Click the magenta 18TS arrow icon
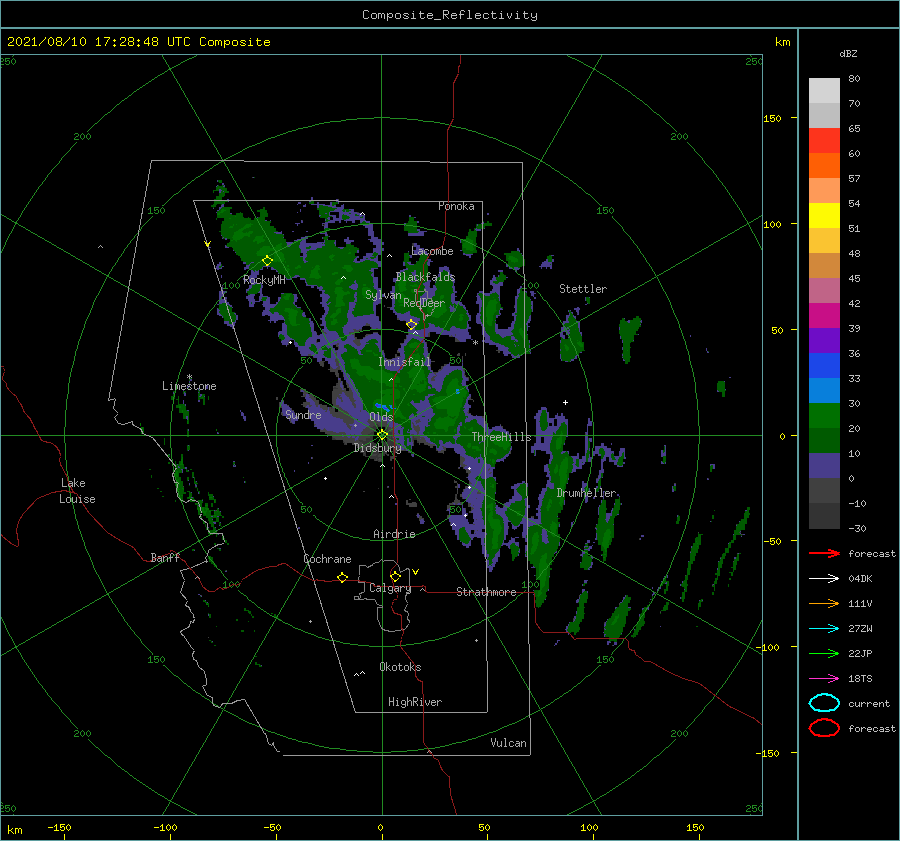The image size is (900, 841). pyautogui.click(x=824, y=679)
